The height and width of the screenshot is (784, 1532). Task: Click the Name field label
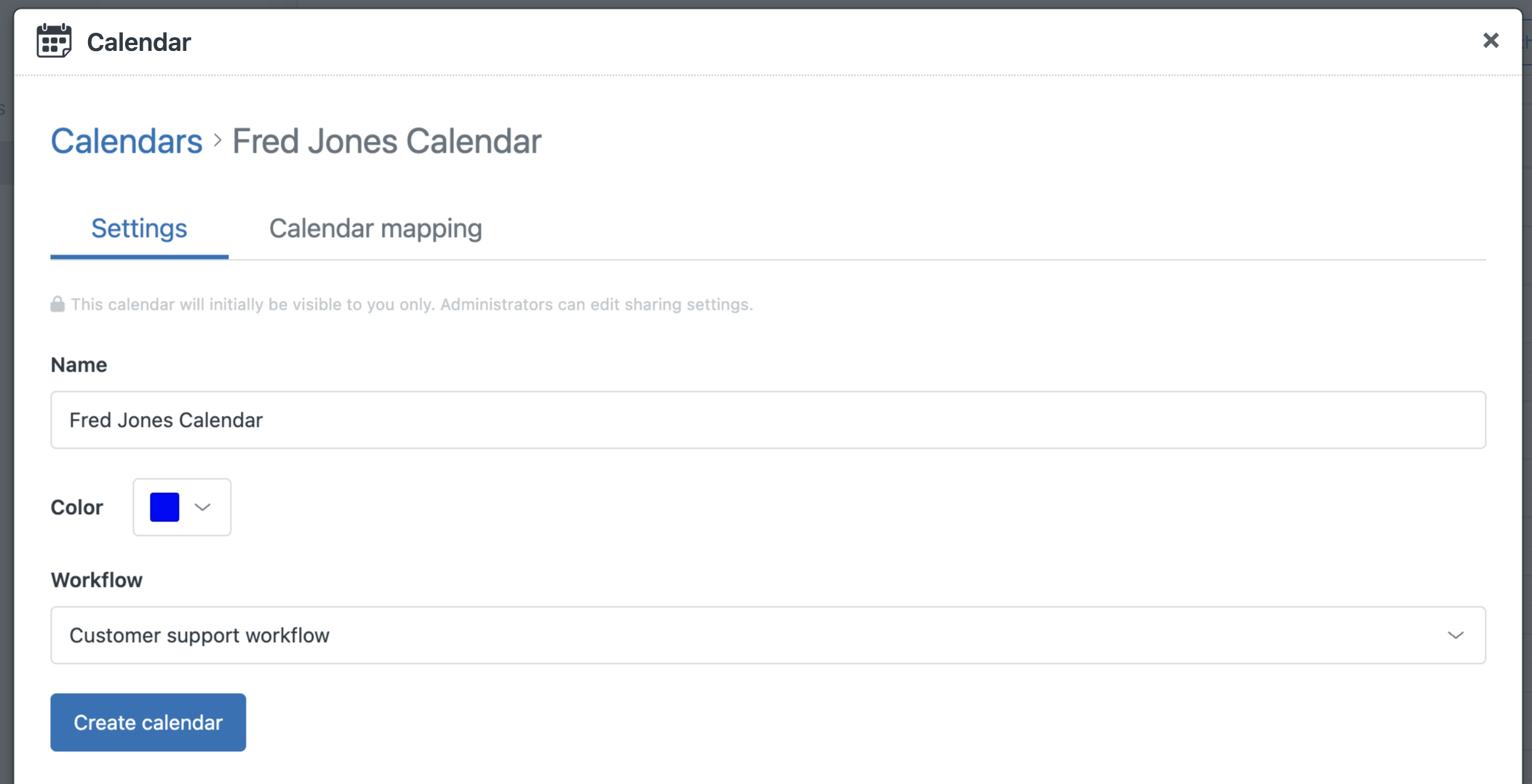click(x=79, y=364)
